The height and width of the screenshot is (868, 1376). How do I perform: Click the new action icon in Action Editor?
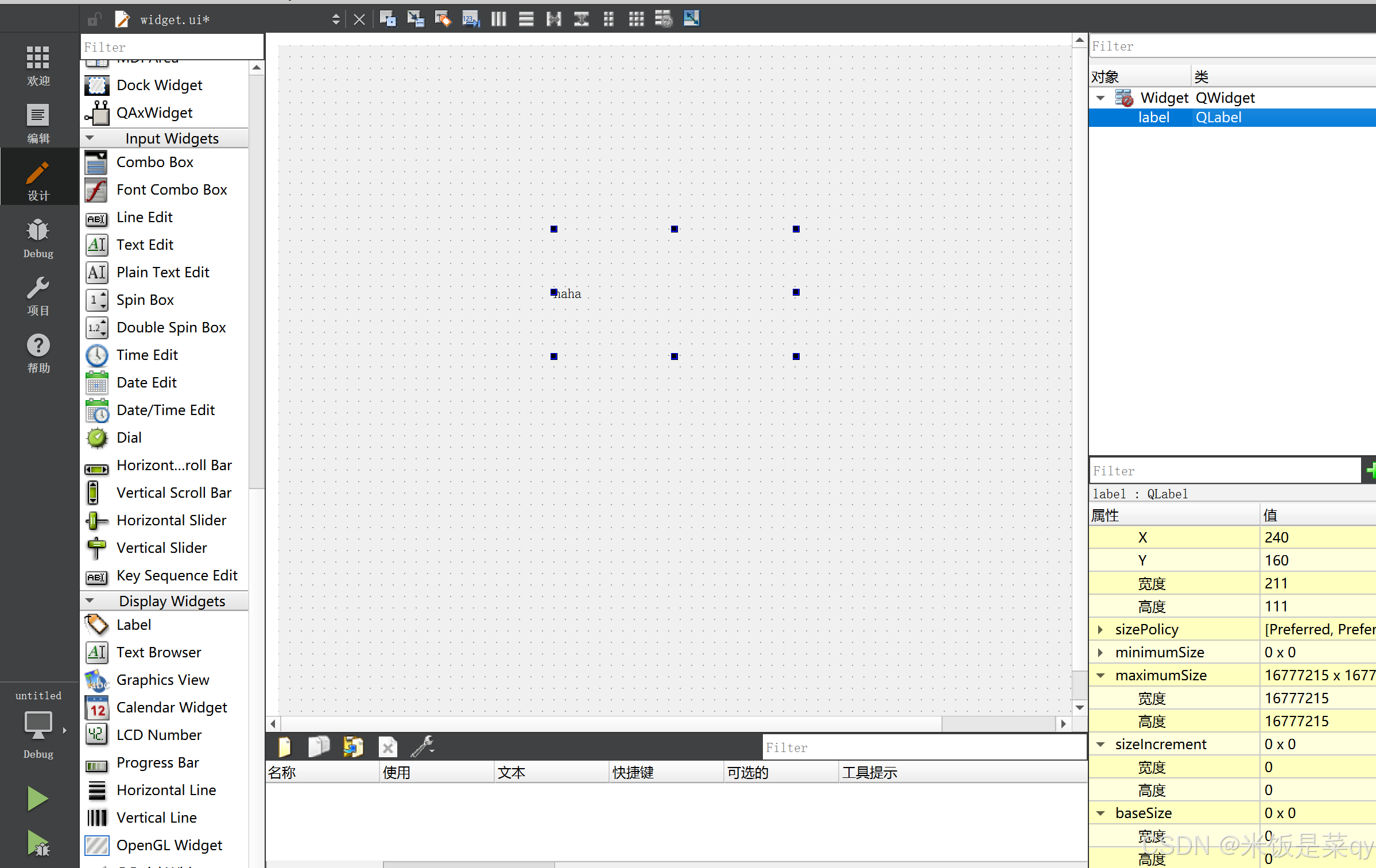point(285,747)
